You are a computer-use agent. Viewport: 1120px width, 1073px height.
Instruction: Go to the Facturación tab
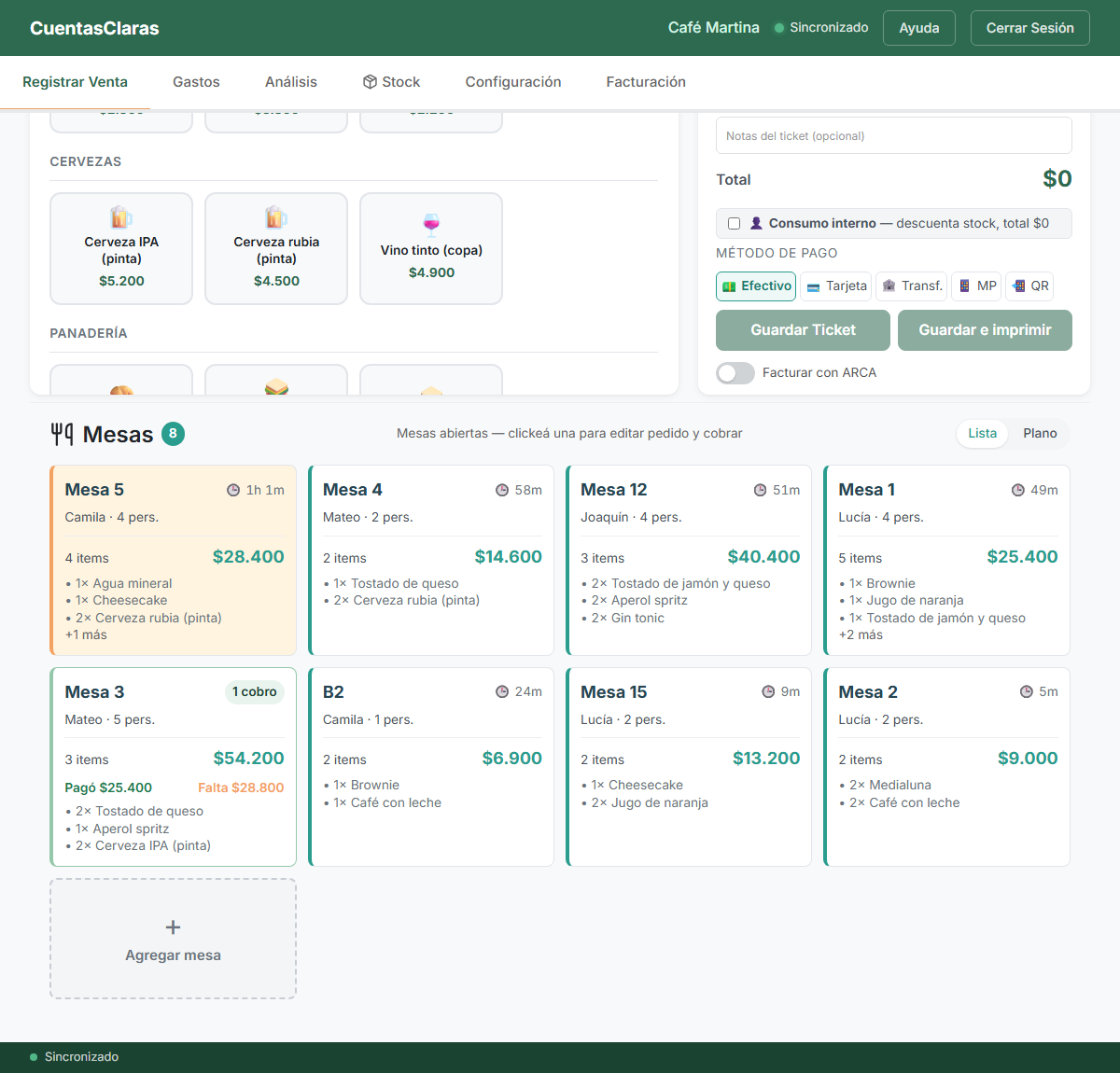click(646, 82)
